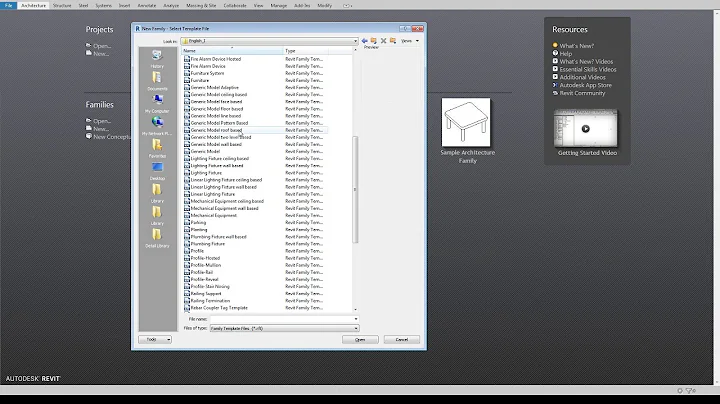The width and height of the screenshot is (720, 404).
Task: Expand the Look in folder dropdown
Action: point(355,41)
